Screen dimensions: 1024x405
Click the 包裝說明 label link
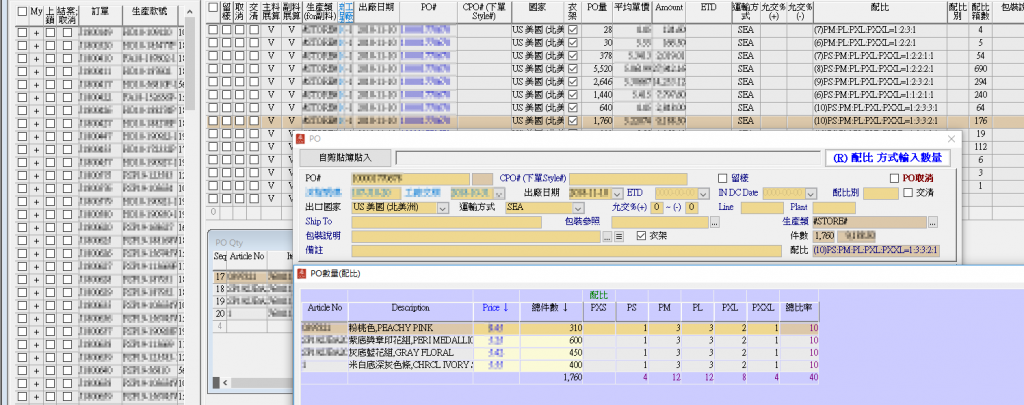coord(322,236)
